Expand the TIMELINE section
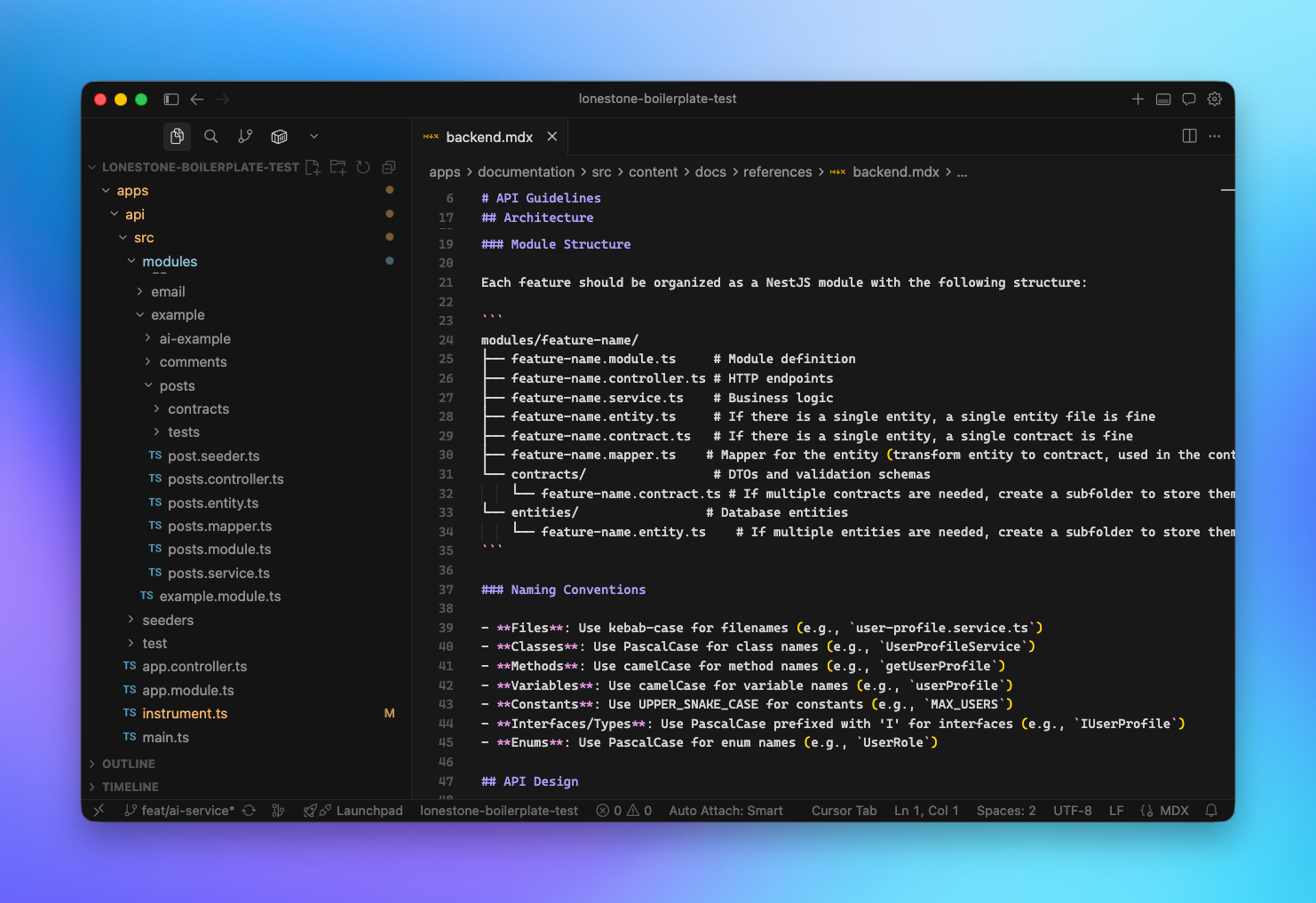Viewport: 1316px width, 903px height. (130, 787)
